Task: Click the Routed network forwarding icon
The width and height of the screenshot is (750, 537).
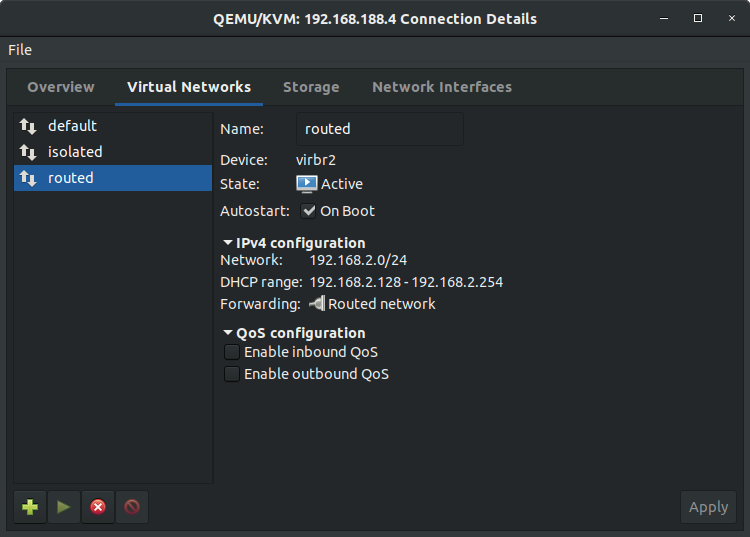Action: point(317,304)
